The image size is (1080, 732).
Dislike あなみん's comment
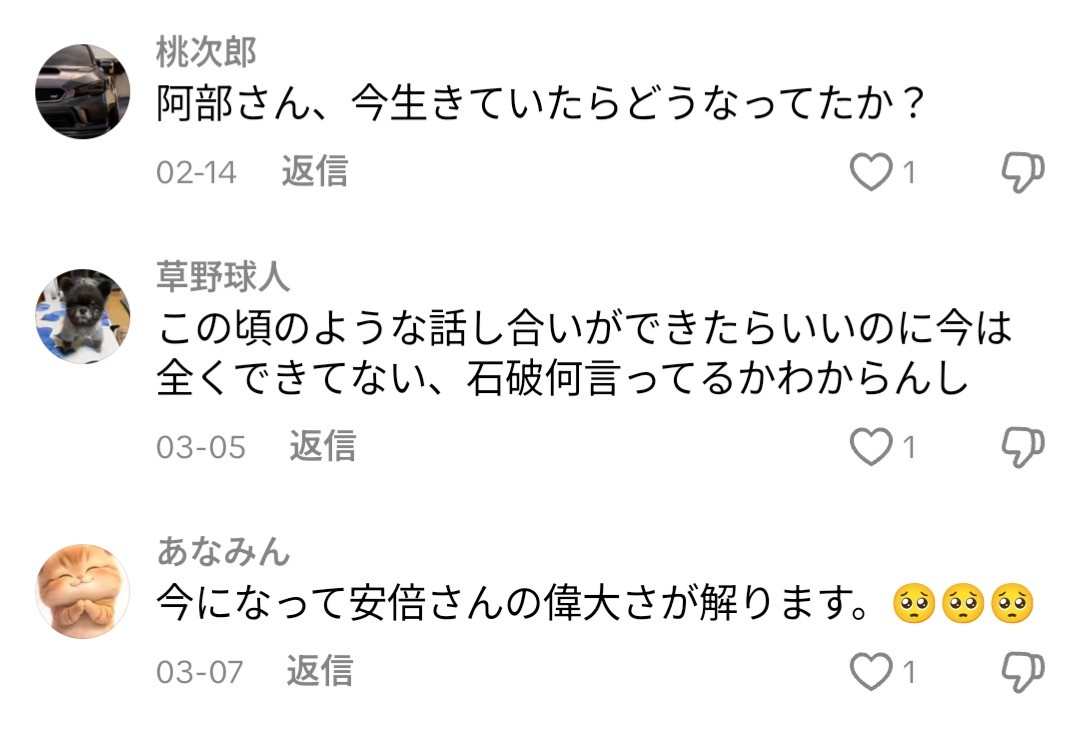pos(1022,672)
